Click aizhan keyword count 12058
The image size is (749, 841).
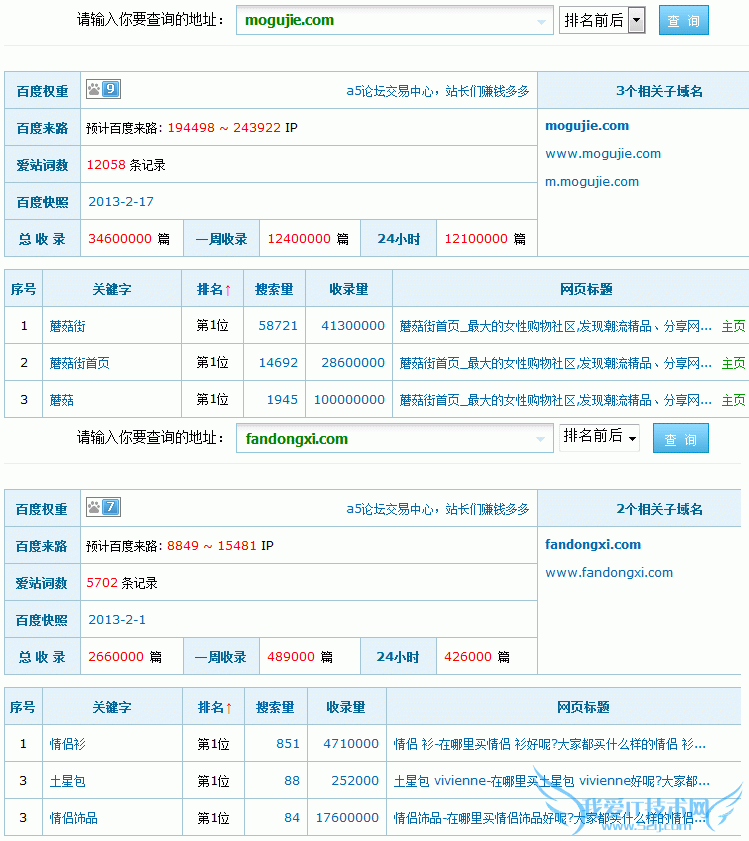[106, 165]
